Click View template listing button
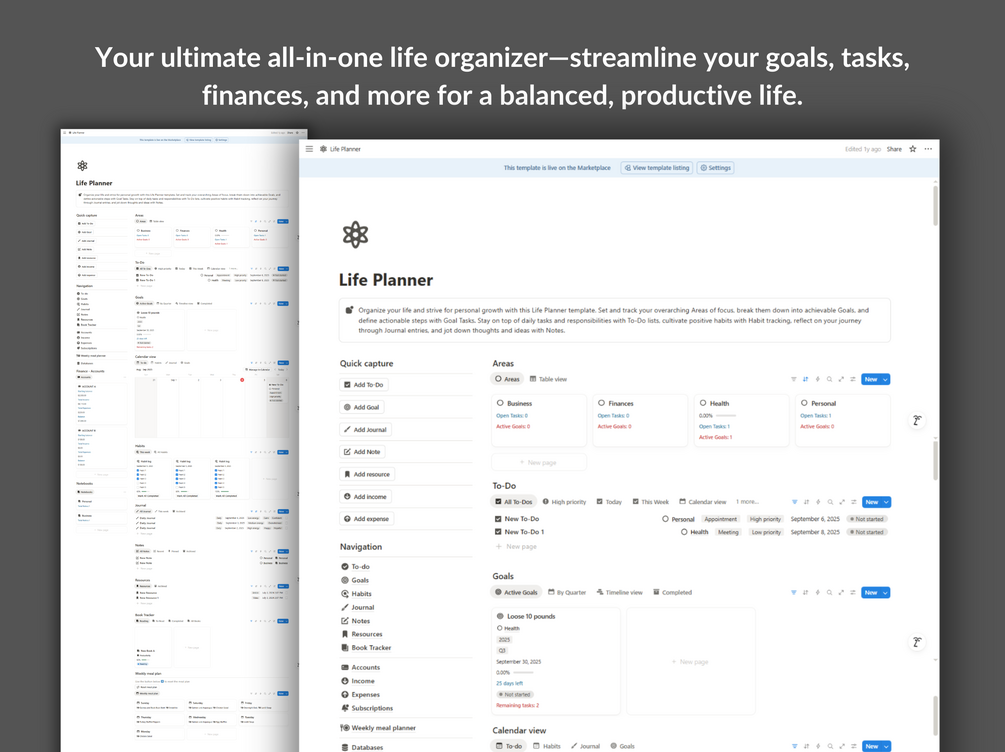 click(x=656, y=168)
